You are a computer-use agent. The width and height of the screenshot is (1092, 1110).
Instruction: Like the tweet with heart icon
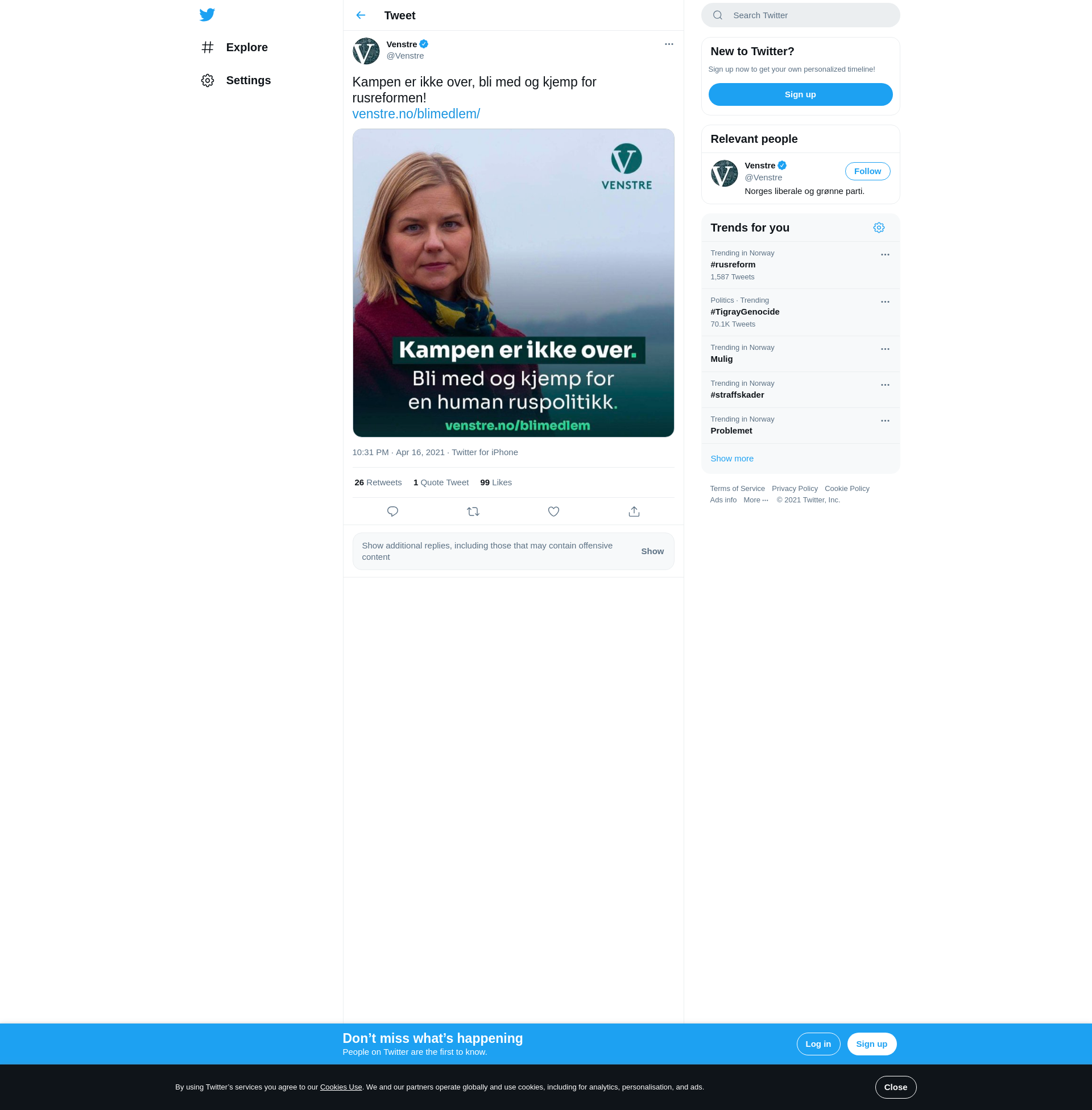pyautogui.click(x=553, y=511)
